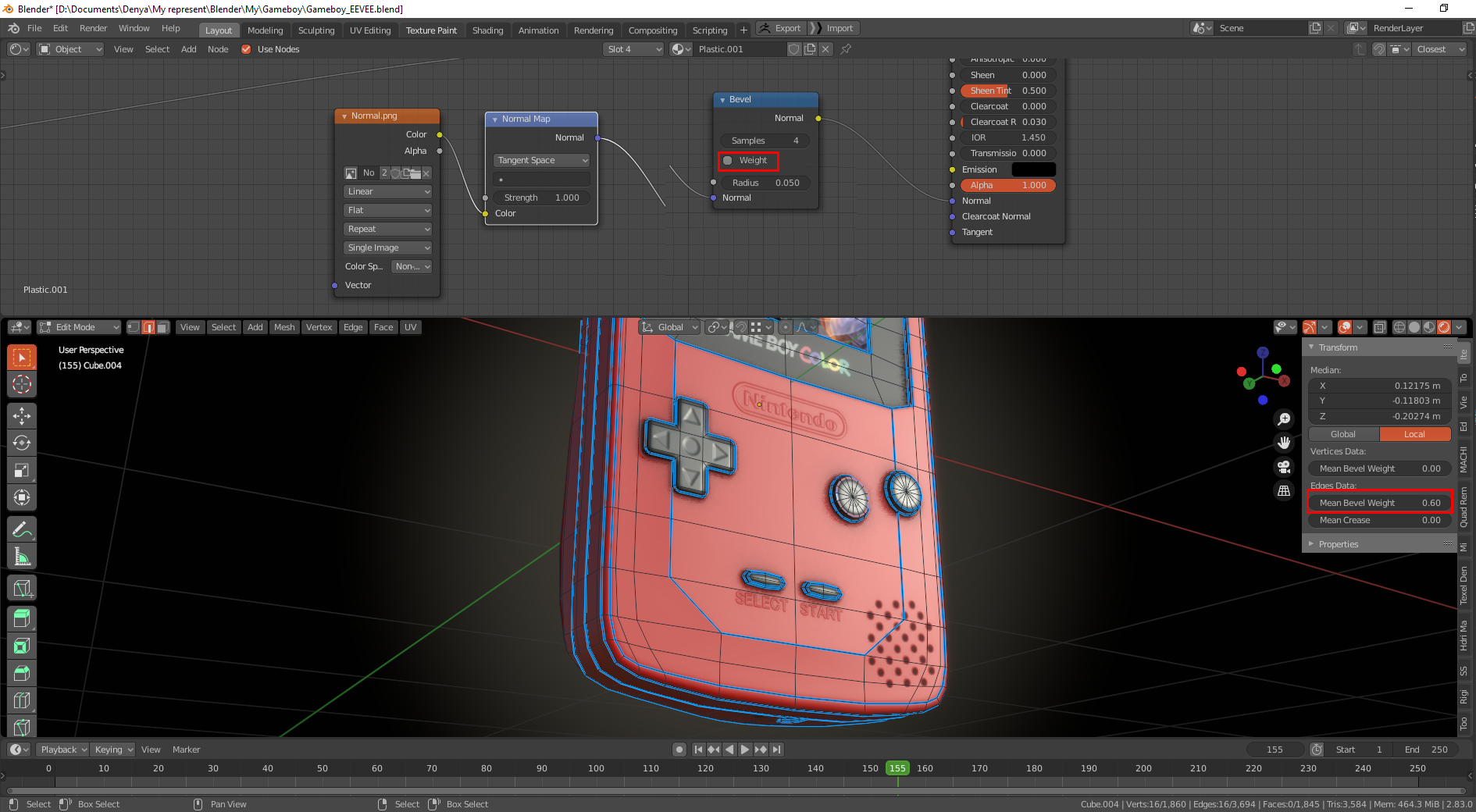The height and width of the screenshot is (812, 1476).
Task: Open the Tangent Space dropdown
Action: pyautogui.click(x=542, y=160)
